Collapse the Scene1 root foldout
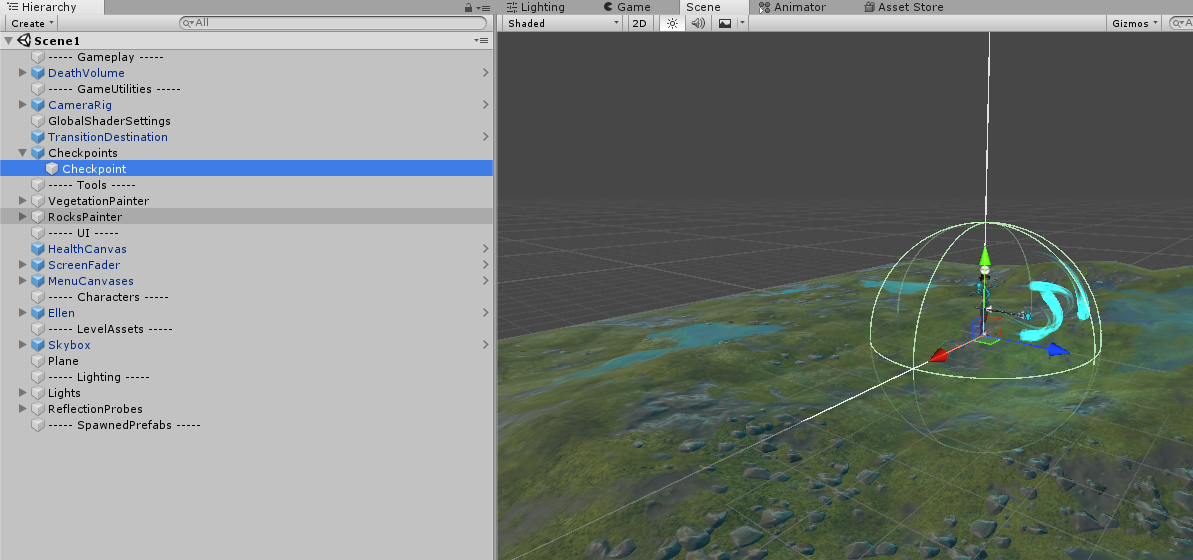 pyautogui.click(x=8, y=40)
